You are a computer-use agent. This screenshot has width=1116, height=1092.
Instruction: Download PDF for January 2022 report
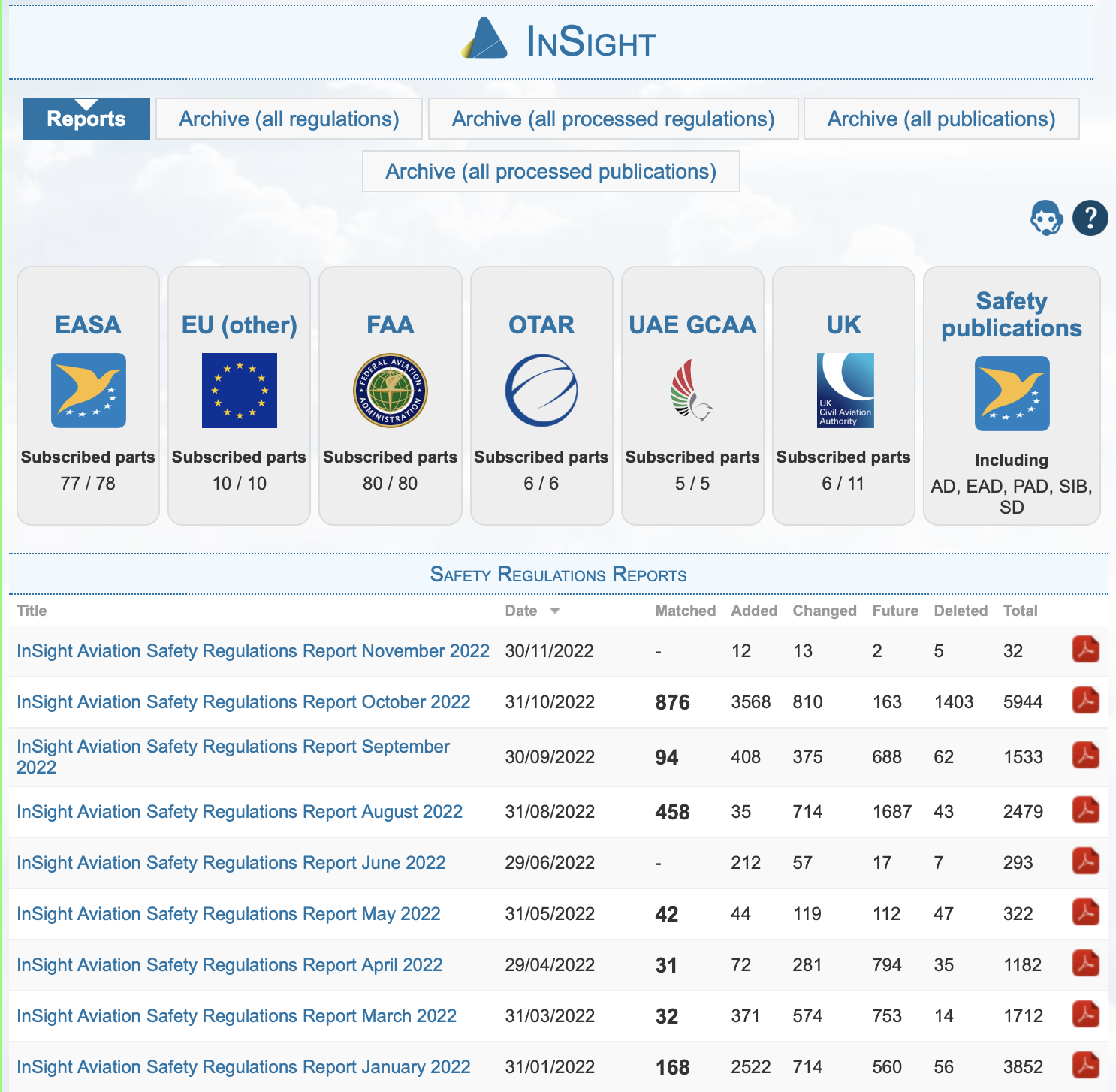(x=1086, y=1066)
